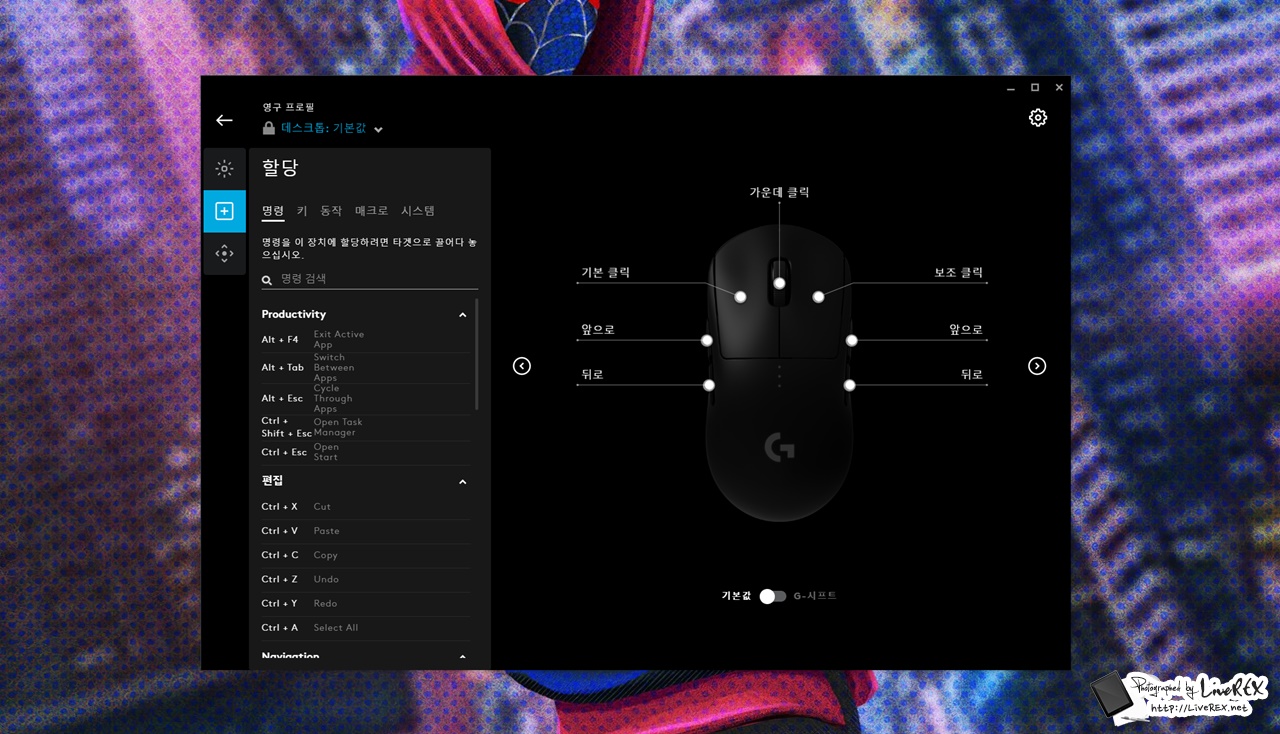Switch to the 명령 tab
Image resolution: width=1280 pixels, height=734 pixels.
(x=273, y=211)
